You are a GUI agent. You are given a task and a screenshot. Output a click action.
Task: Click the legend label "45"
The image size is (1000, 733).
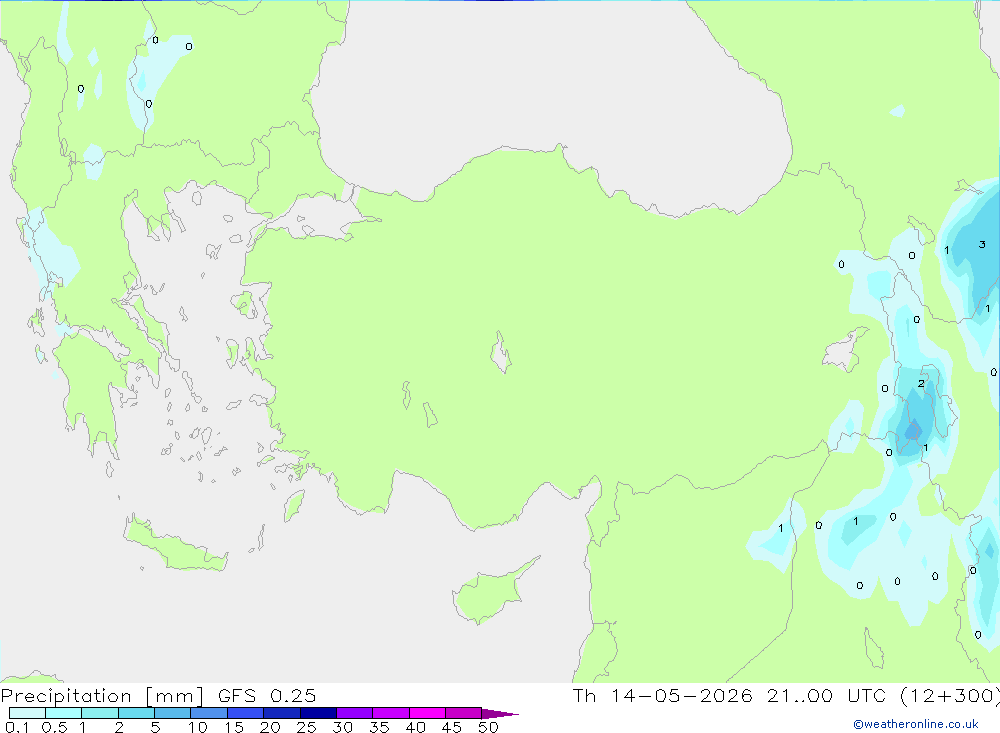click(452, 727)
